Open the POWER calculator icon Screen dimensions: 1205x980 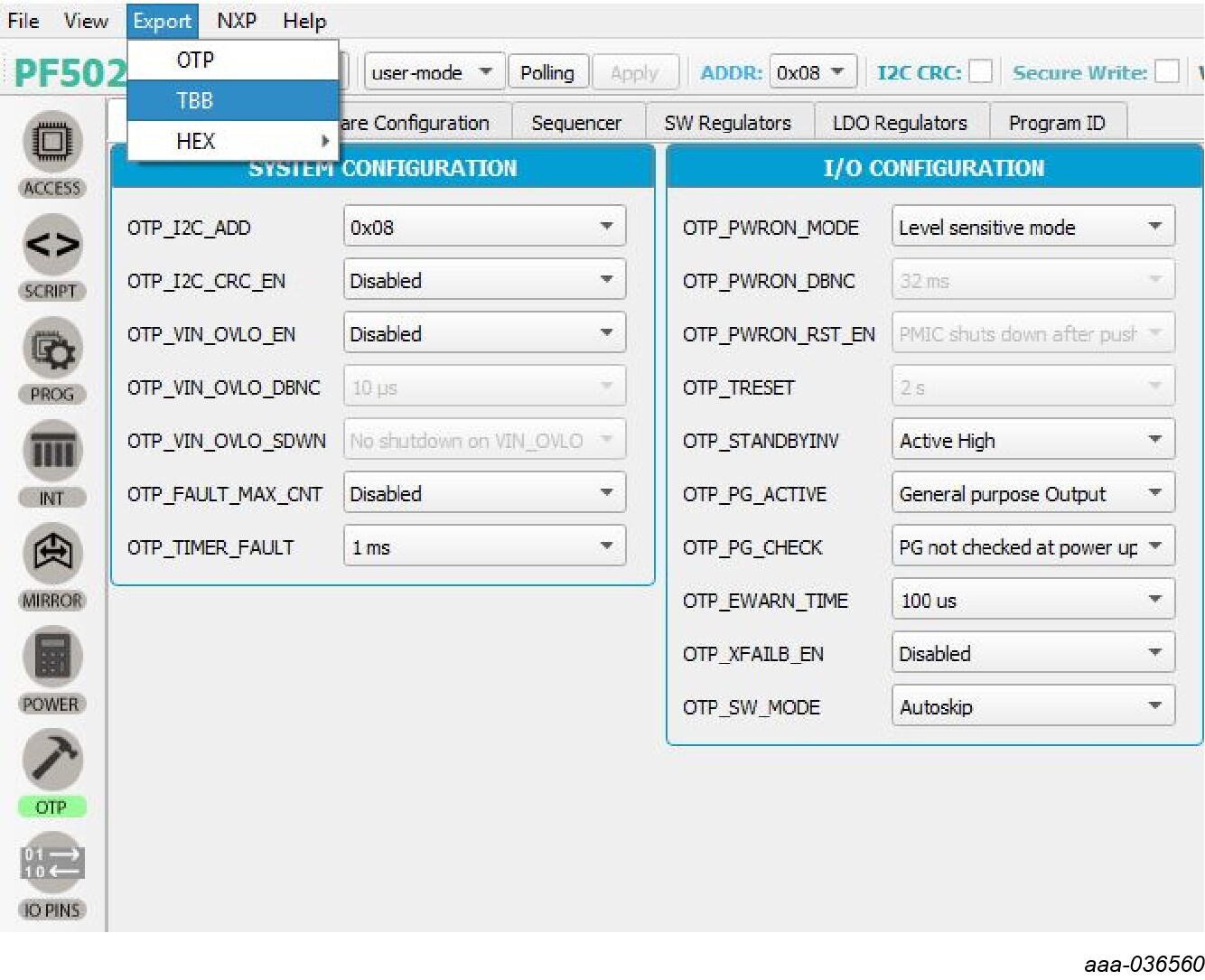coord(51,657)
